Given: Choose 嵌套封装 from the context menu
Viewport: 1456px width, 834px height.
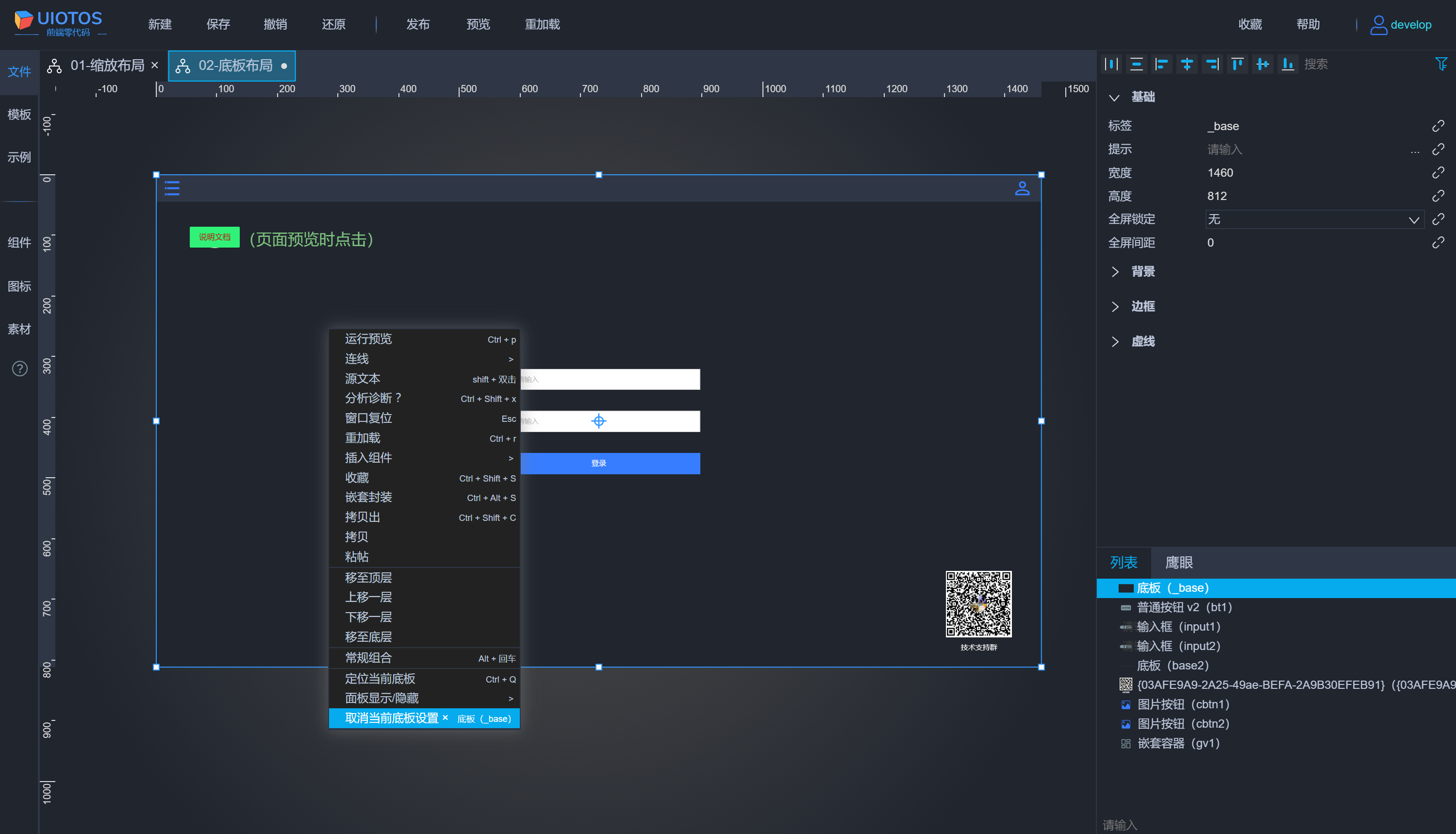Looking at the screenshot, I should [368, 497].
